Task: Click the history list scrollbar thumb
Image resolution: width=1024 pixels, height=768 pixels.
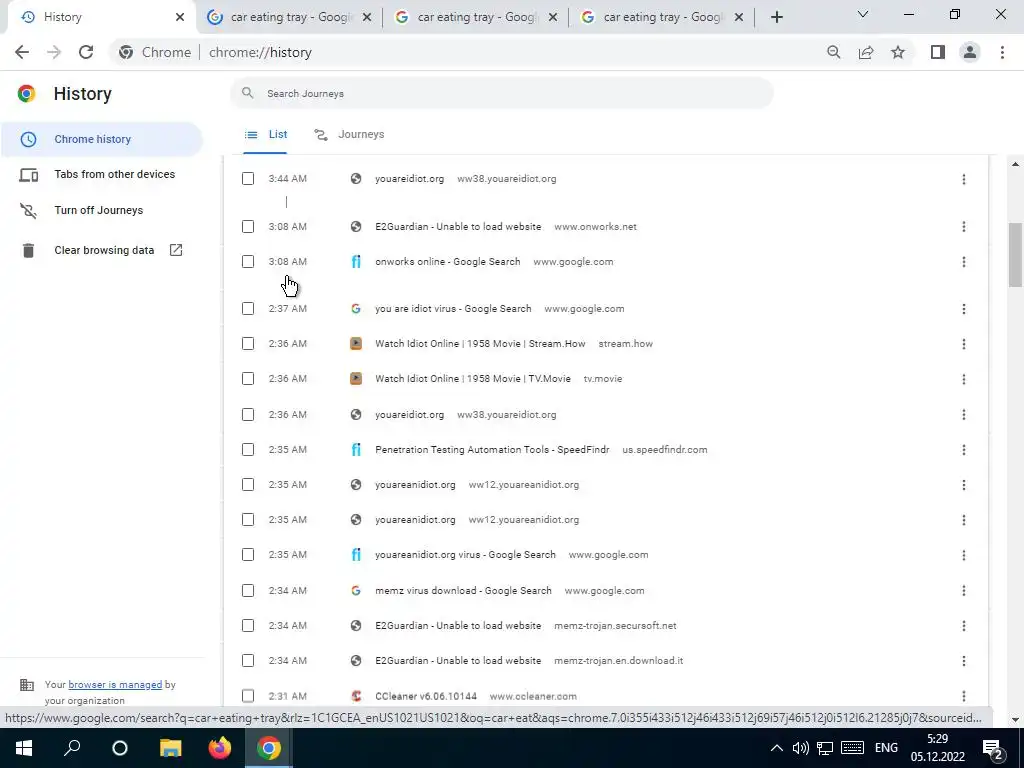Action: click(1015, 255)
